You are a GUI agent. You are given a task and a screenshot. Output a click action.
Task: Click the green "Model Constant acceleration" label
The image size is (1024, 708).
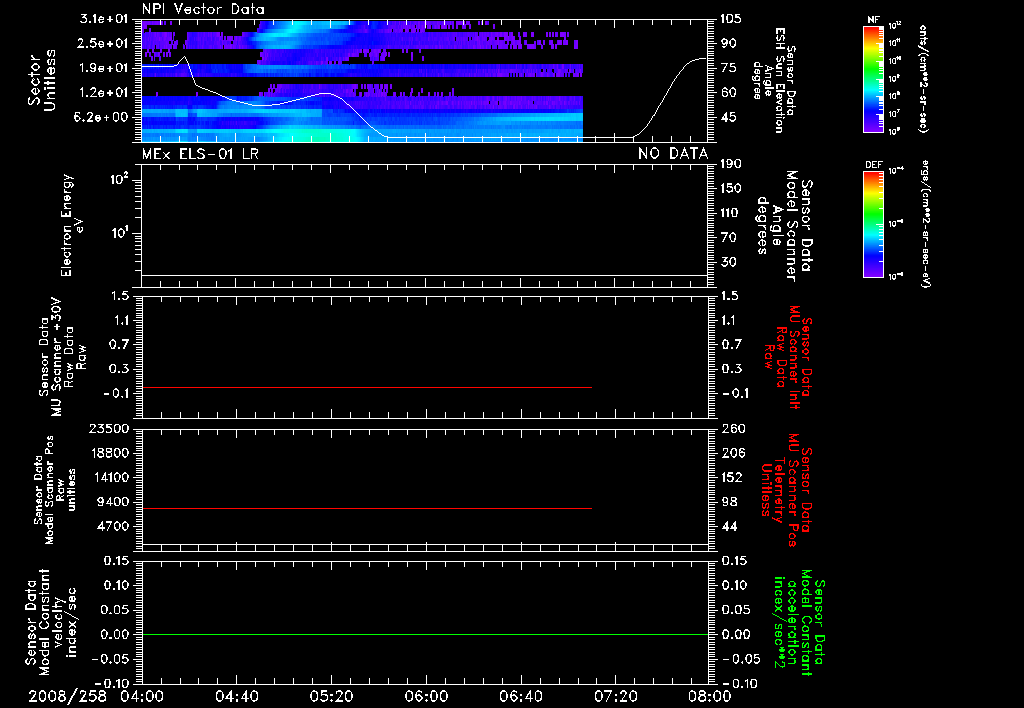tap(800, 623)
